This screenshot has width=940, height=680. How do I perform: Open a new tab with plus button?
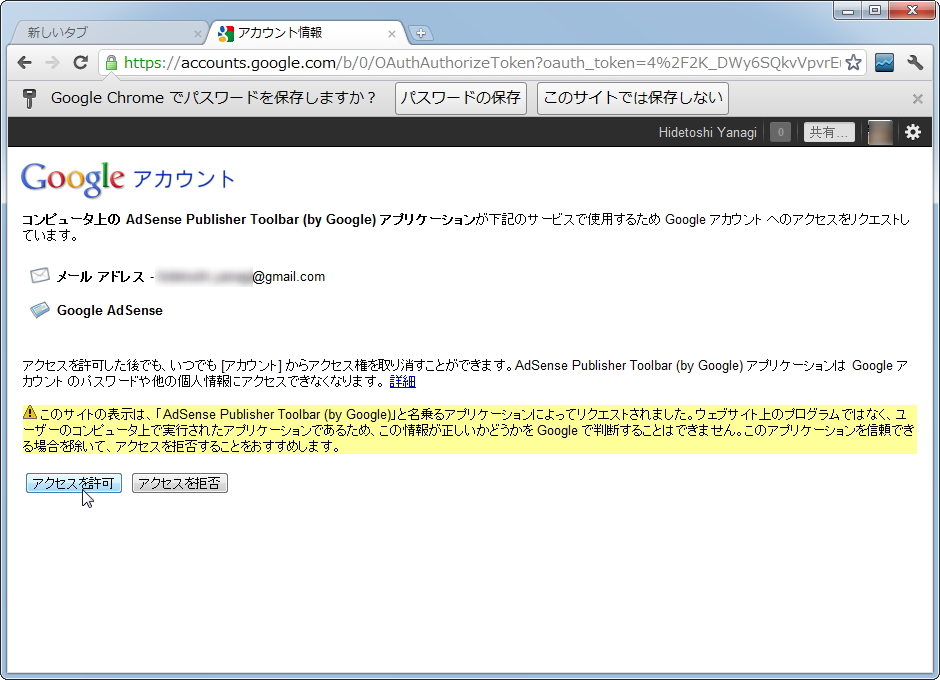click(420, 34)
